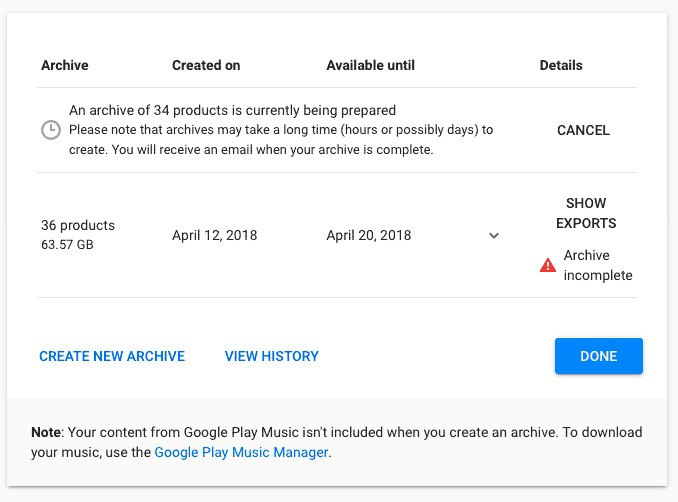Viewport: 678px width, 502px height.
Task: Click the April 20, 2018 expiry date
Action: pos(369,236)
